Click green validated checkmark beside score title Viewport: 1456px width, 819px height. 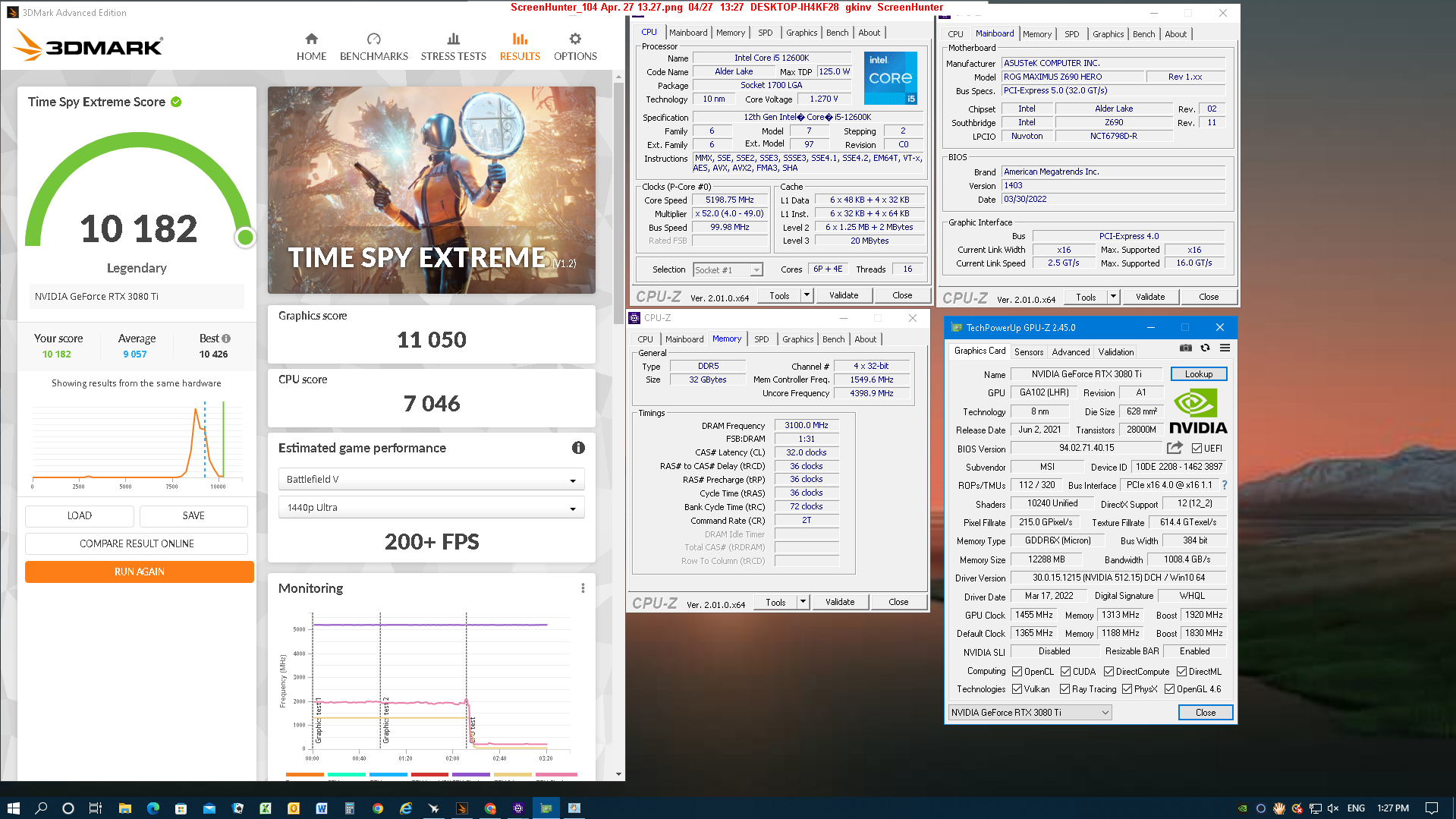176,102
